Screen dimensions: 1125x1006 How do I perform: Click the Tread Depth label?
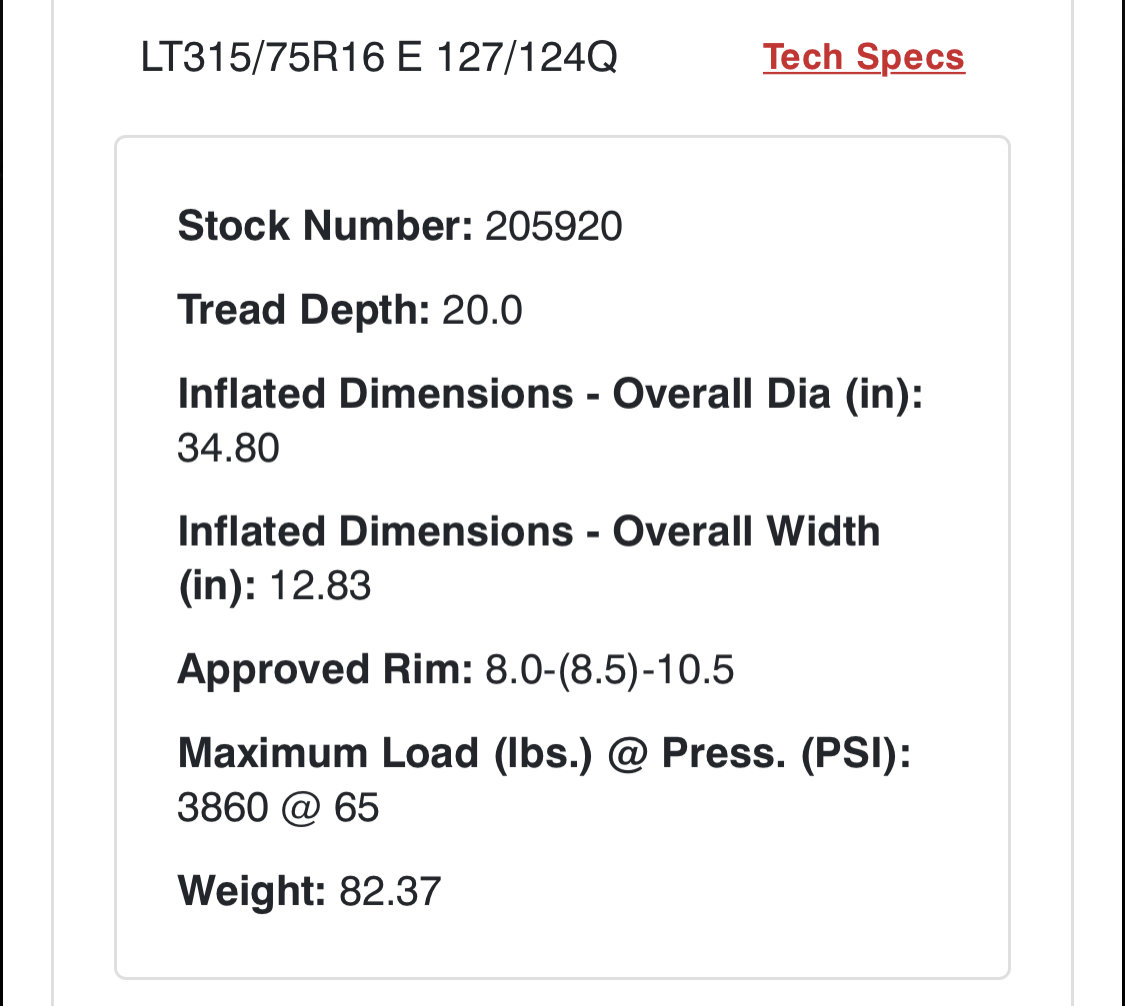(x=303, y=310)
